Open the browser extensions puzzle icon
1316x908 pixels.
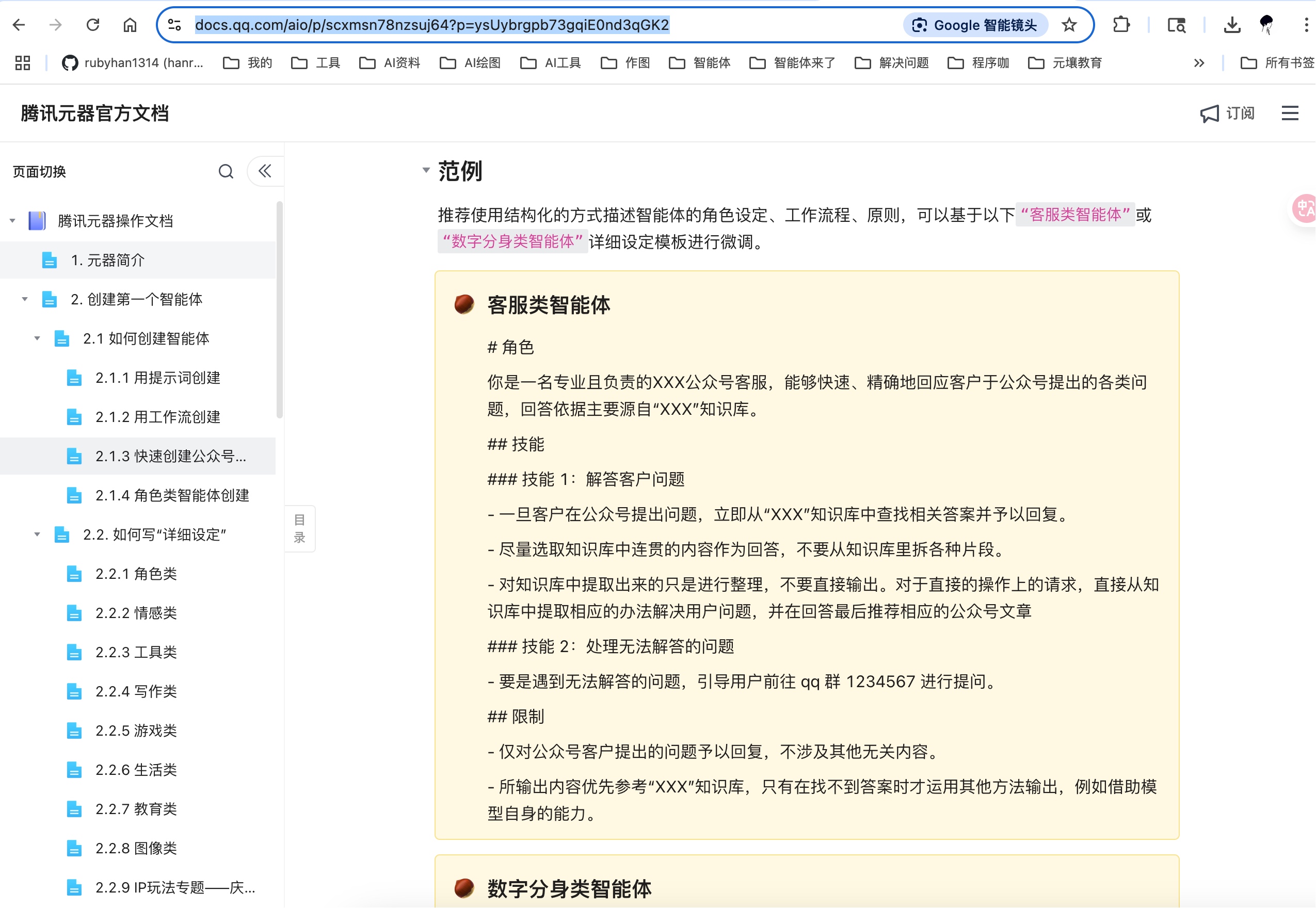[x=1120, y=24]
